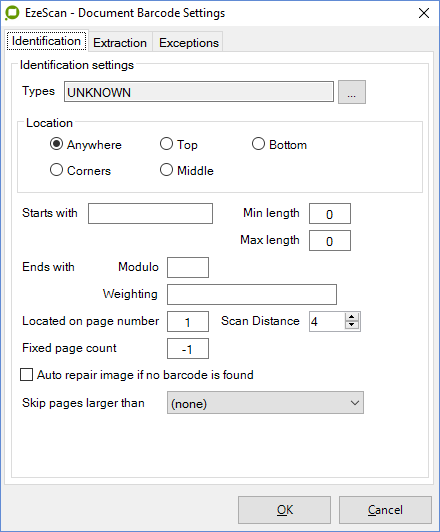Decrease Scan Distance with down arrow
This screenshot has height=532, width=440.
(351, 325)
